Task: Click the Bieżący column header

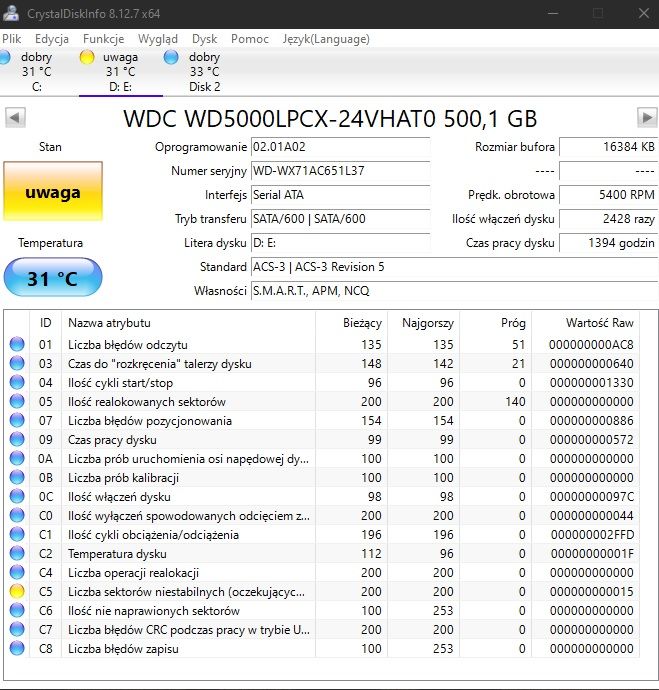Action: pos(351,323)
